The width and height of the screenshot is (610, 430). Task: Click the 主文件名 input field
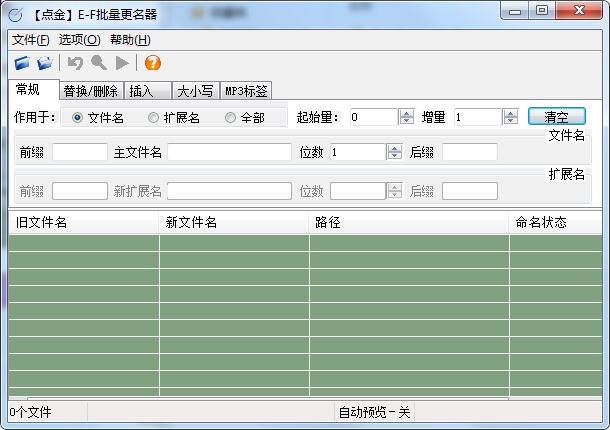[229, 152]
